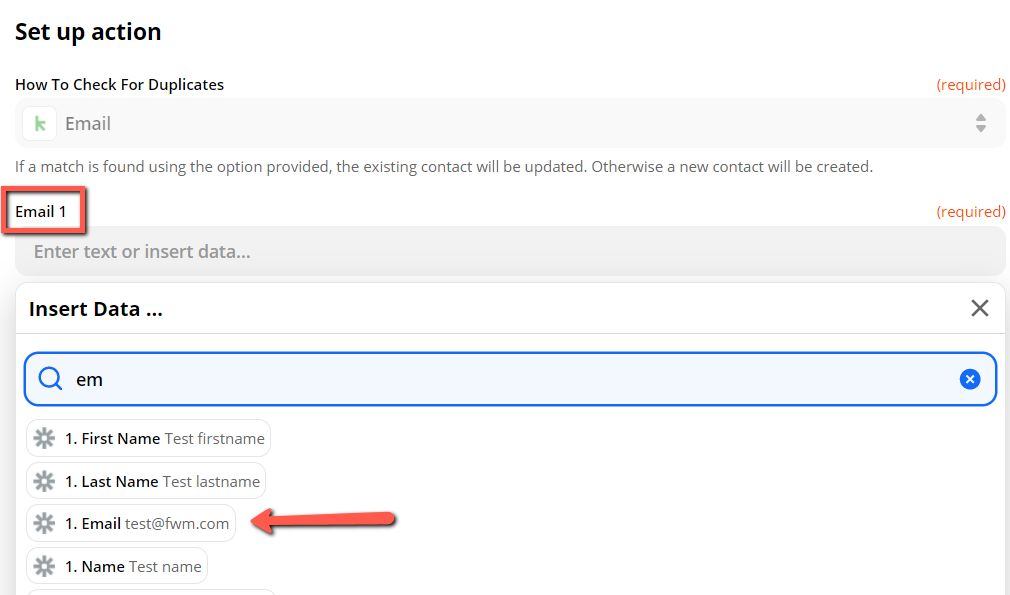Click the 'Set up action' heading
The image size is (1010, 595).
coord(88,32)
